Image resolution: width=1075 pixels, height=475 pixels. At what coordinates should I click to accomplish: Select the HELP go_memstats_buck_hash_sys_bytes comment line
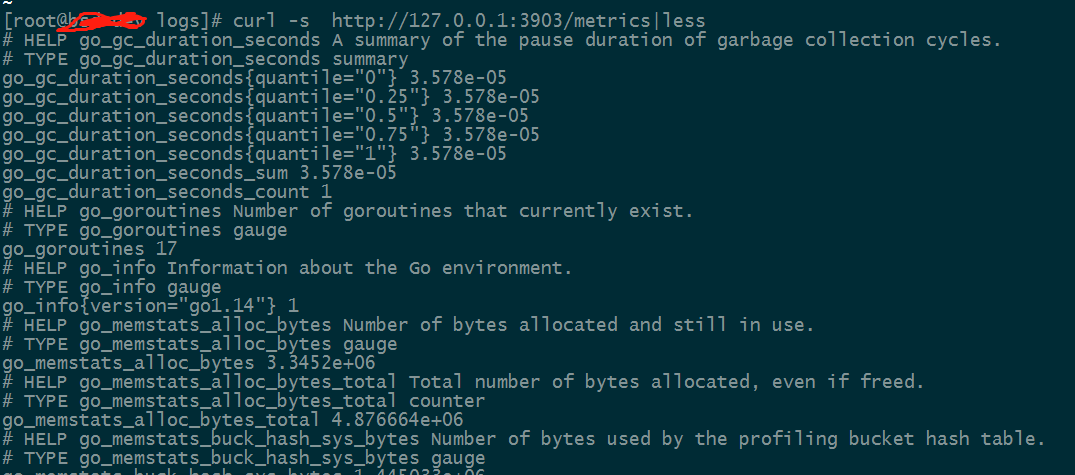(524, 439)
